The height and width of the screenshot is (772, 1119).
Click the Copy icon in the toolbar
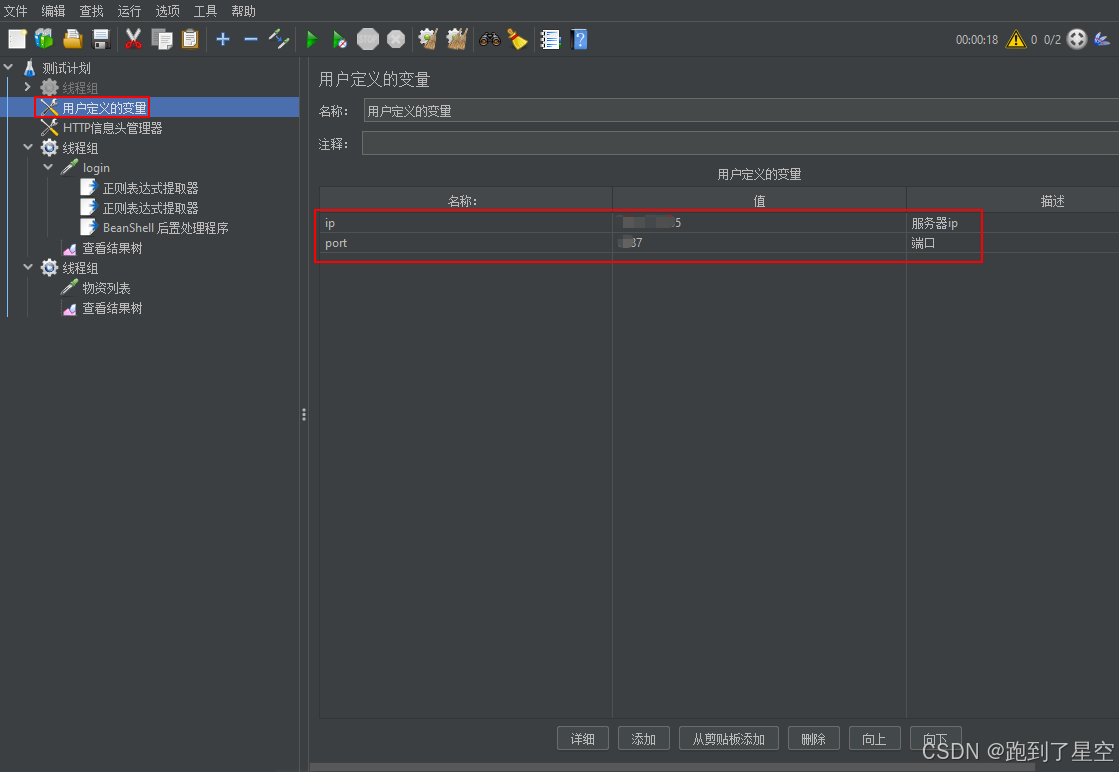tap(162, 39)
